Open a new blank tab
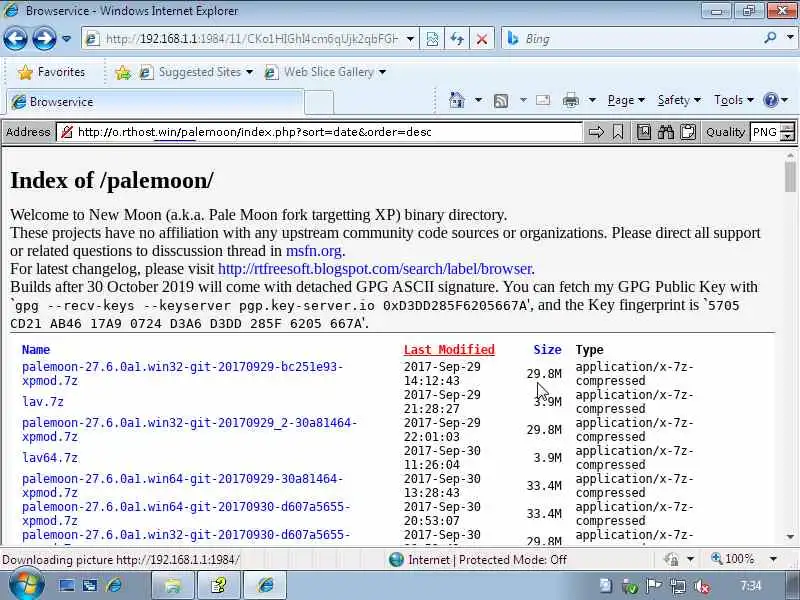The image size is (800, 600). click(319, 102)
